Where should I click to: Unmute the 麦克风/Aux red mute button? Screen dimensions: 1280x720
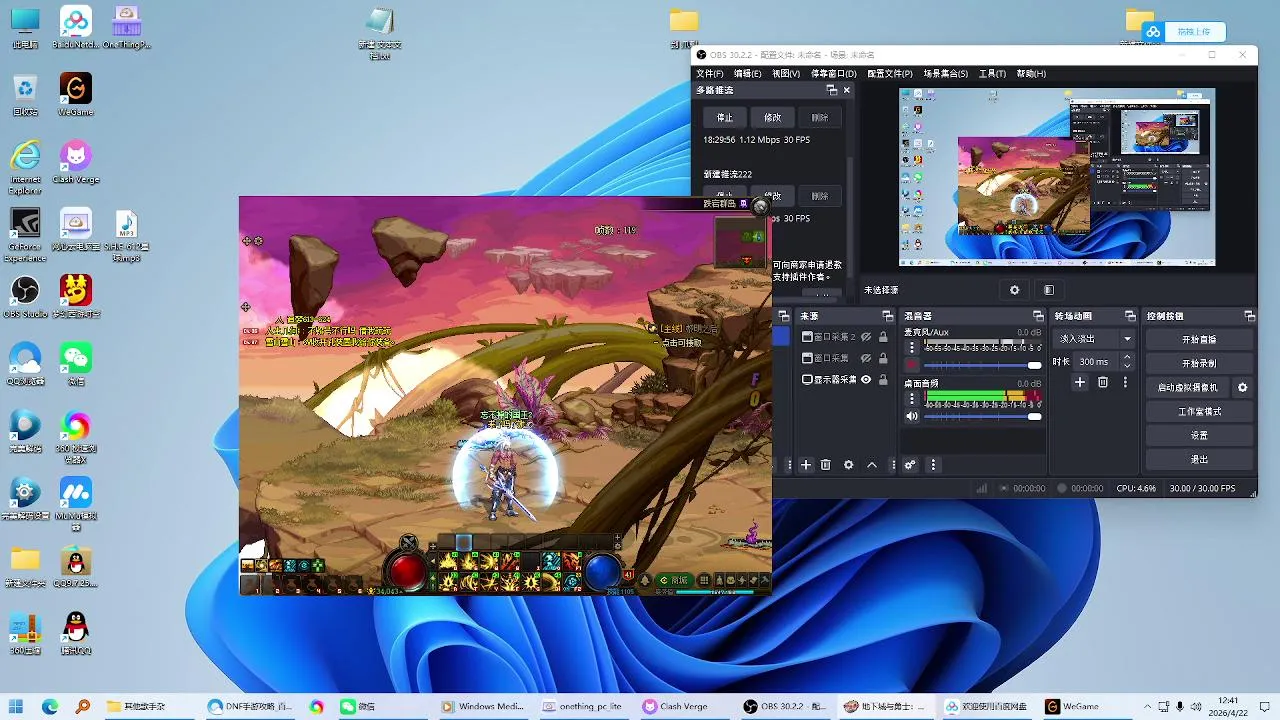(911, 365)
